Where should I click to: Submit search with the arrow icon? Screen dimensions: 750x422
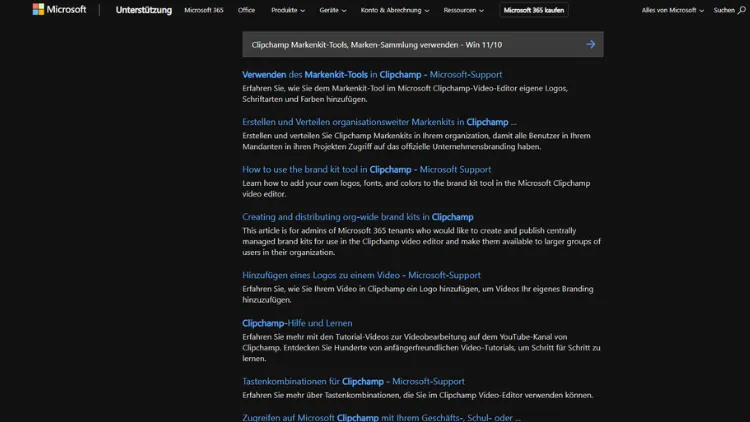pyautogui.click(x=590, y=44)
